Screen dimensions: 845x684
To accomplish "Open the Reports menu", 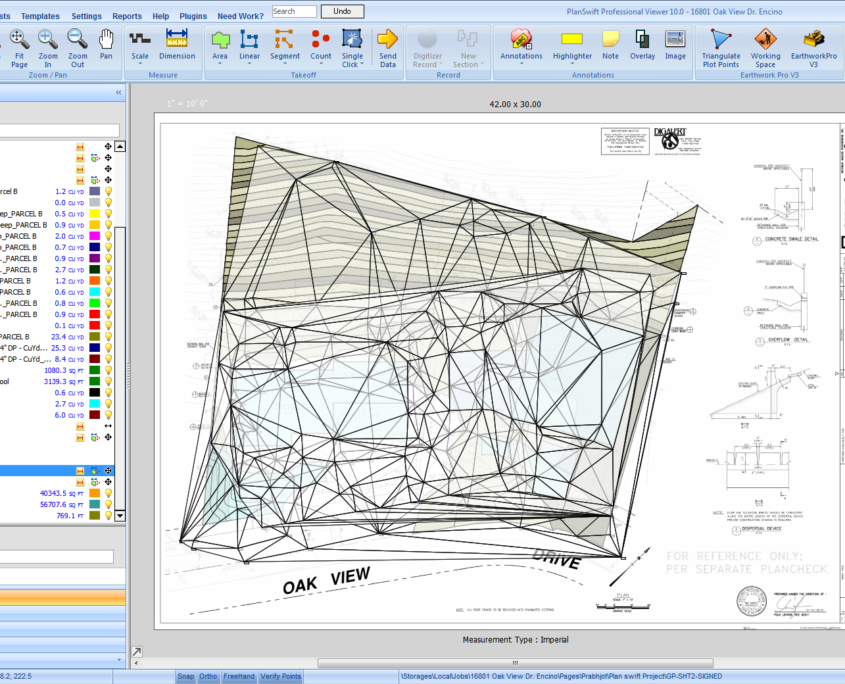I will (126, 16).
